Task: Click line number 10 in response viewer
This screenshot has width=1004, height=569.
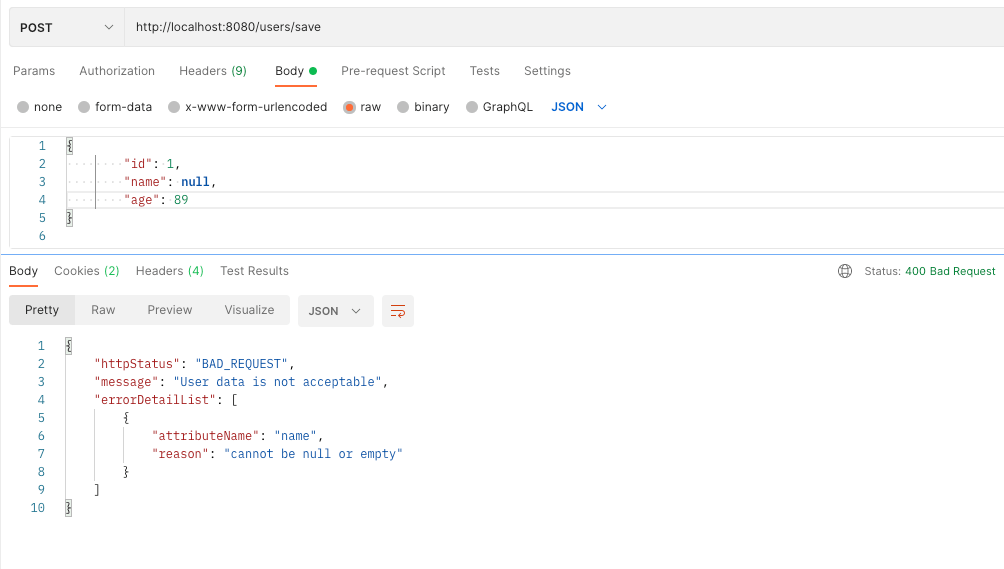Action: [x=38, y=508]
